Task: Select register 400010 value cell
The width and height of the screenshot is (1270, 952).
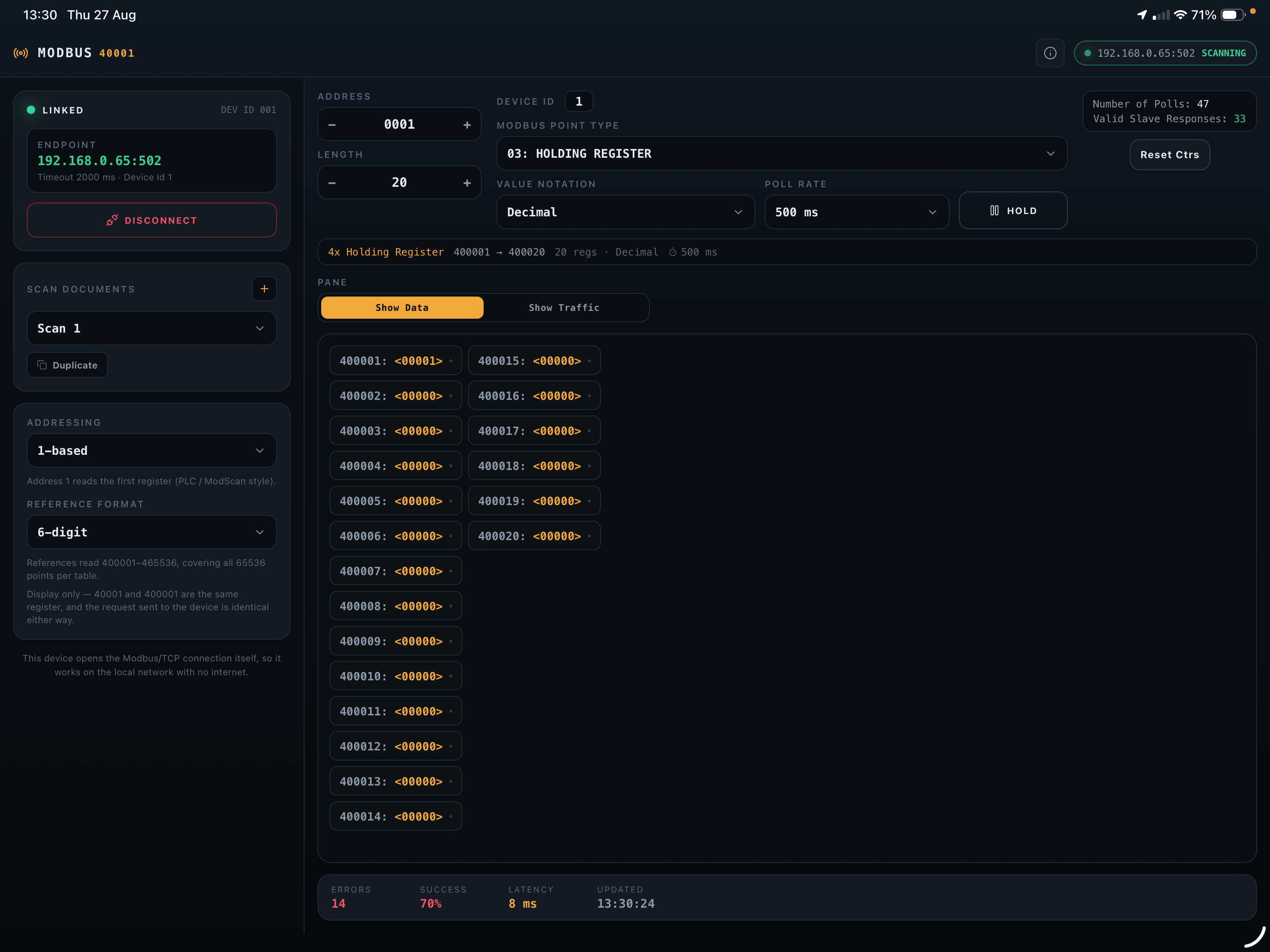Action: coord(395,676)
